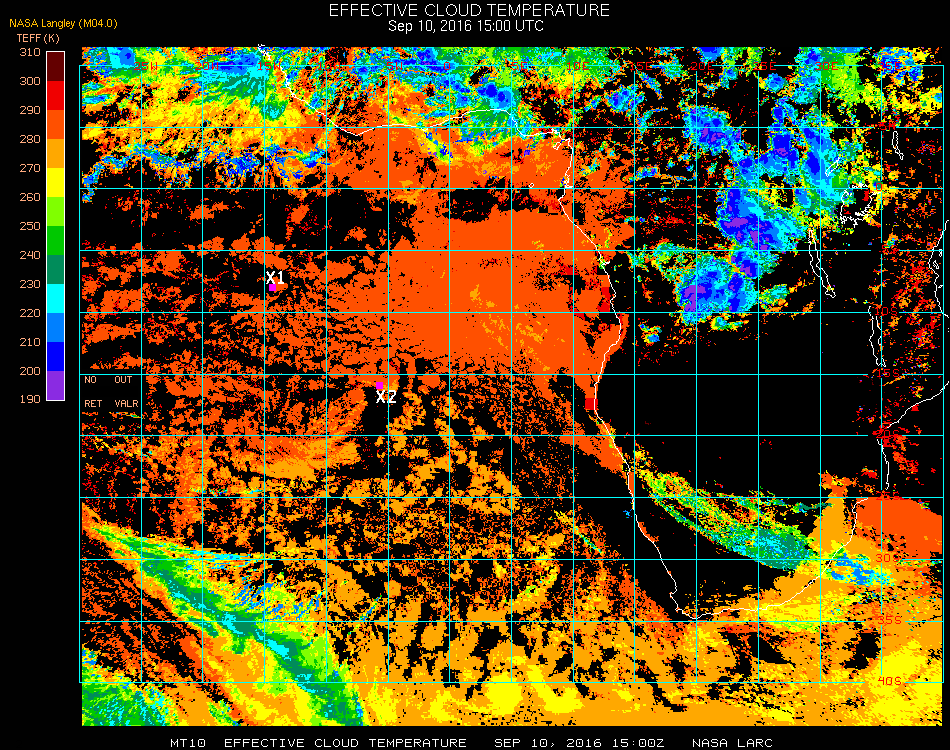Click the 260 colorbar tick label
Screen dimensions: 950x750
click(x=30, y=197)
